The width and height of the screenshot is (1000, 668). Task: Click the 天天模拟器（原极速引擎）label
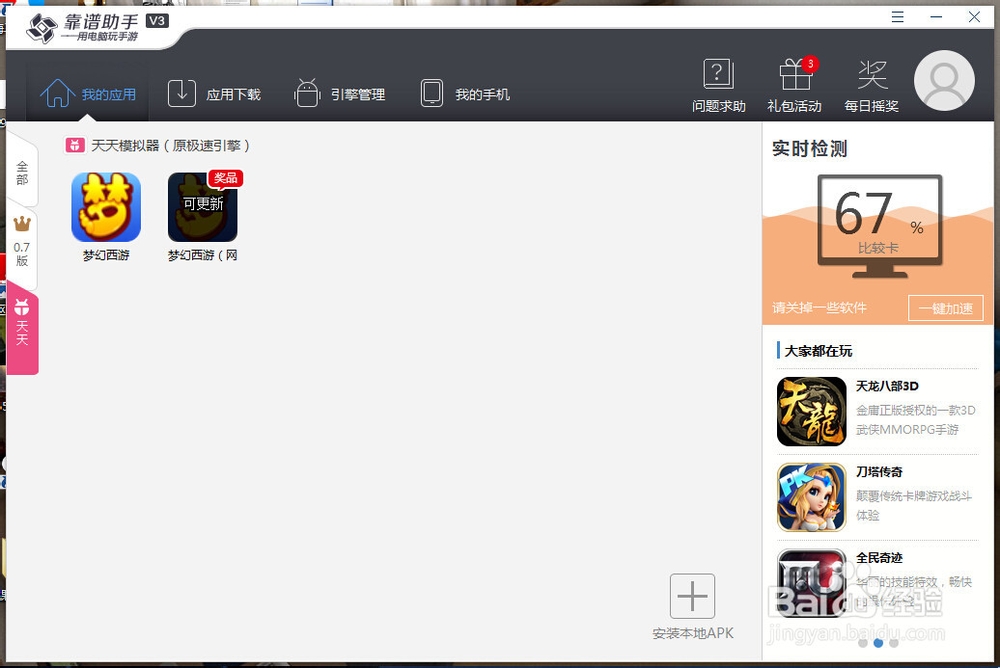coord(170,145)
